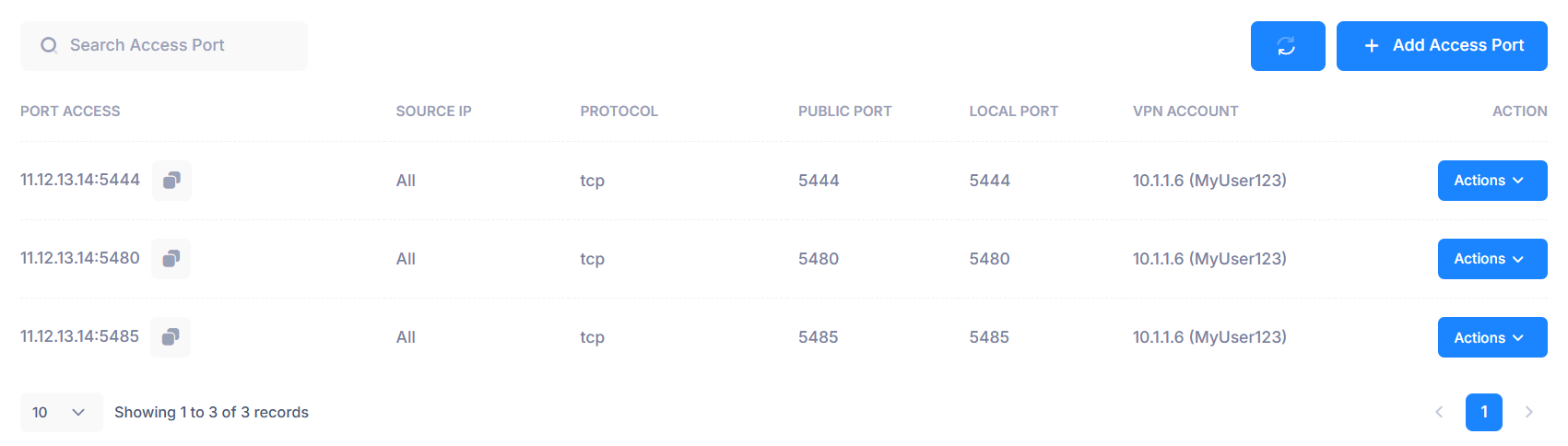Image resolution: width=1568 pixels, height=446 pixels.
Task: Expand the 10 records per page selector
Action: [x=61, y=412]
